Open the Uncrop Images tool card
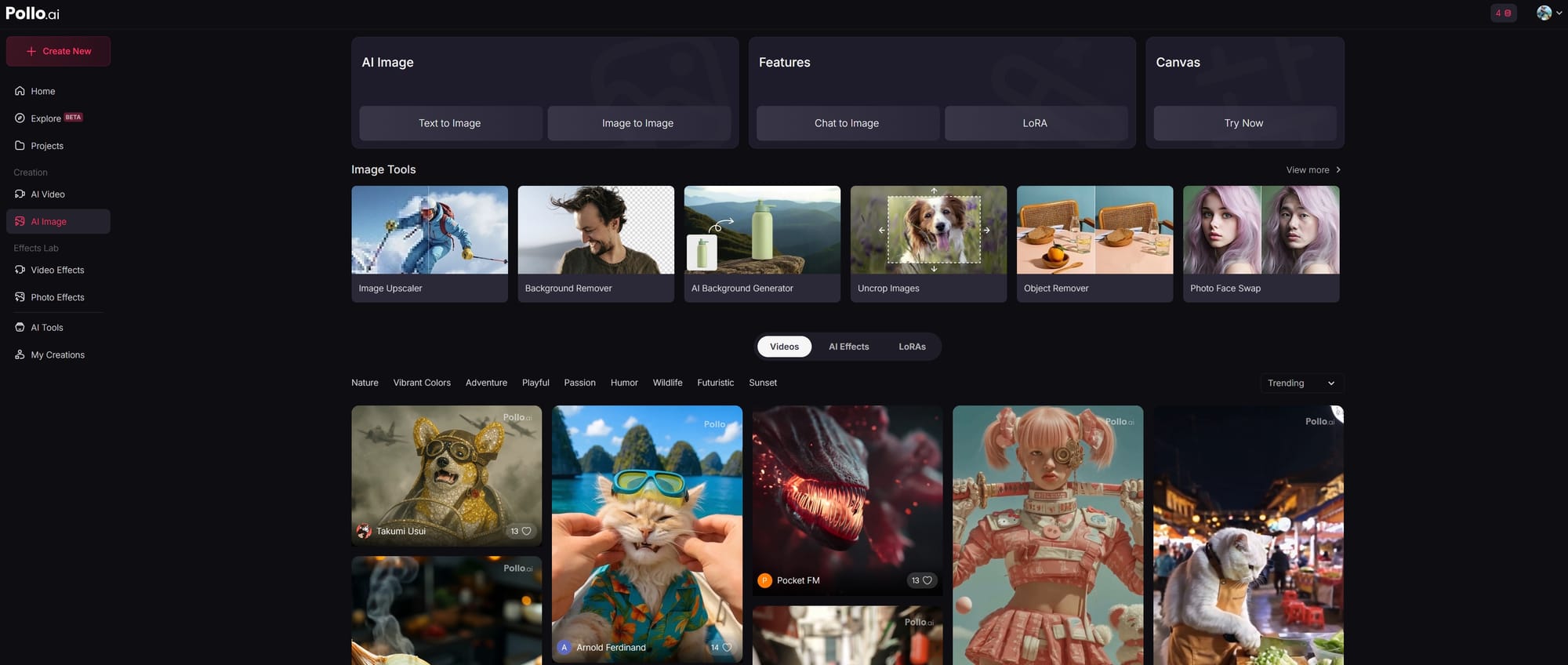 928,244
